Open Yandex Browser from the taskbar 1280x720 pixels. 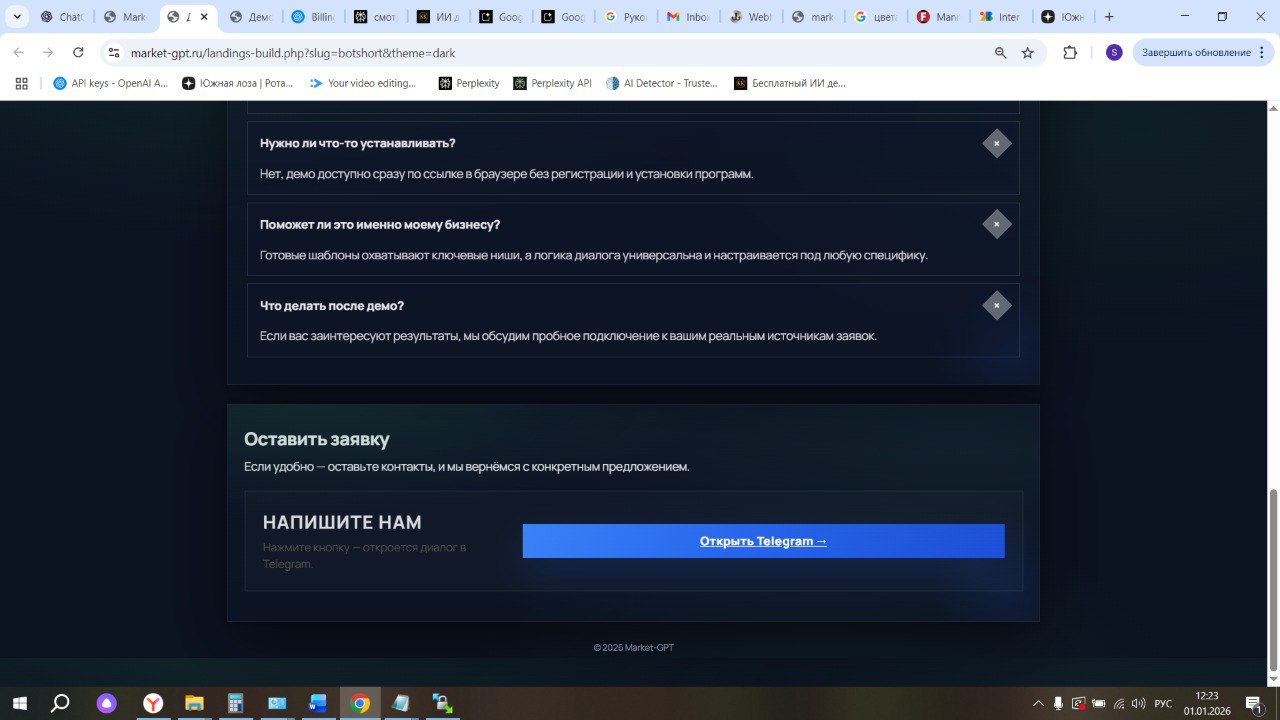point(152,703)
